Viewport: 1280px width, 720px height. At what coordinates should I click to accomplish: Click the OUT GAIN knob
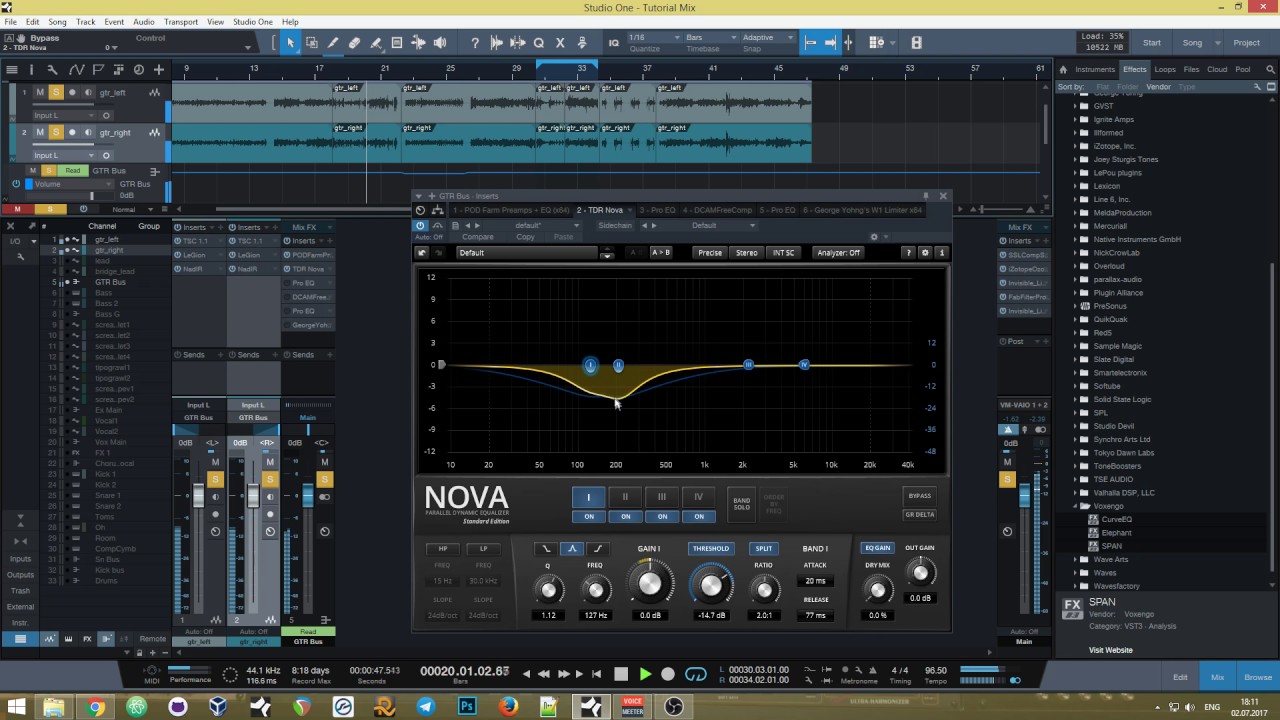(x=920, y=573)
